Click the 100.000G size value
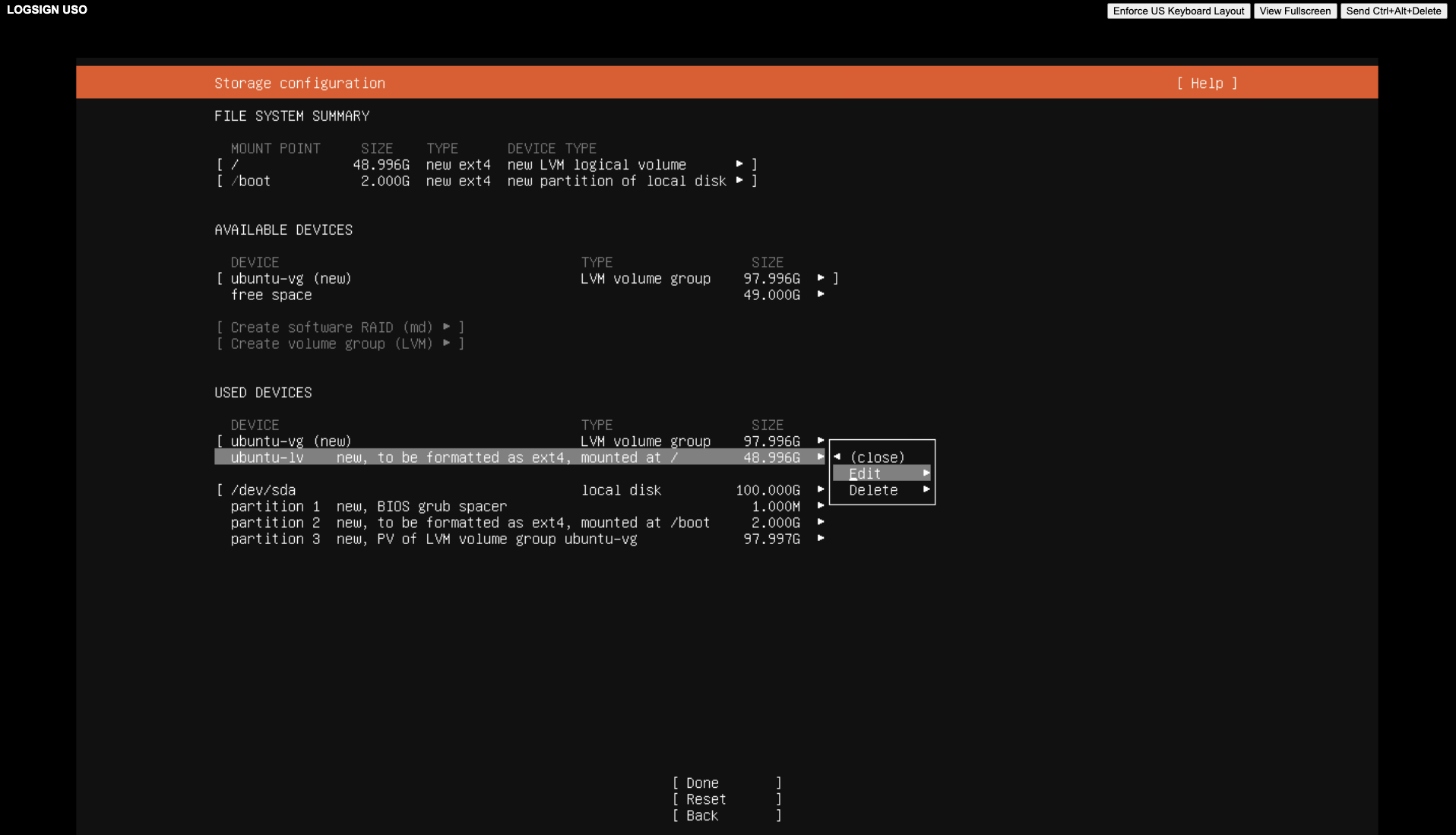The height and width of the screenshot is (835, 1456). [768, 490]
